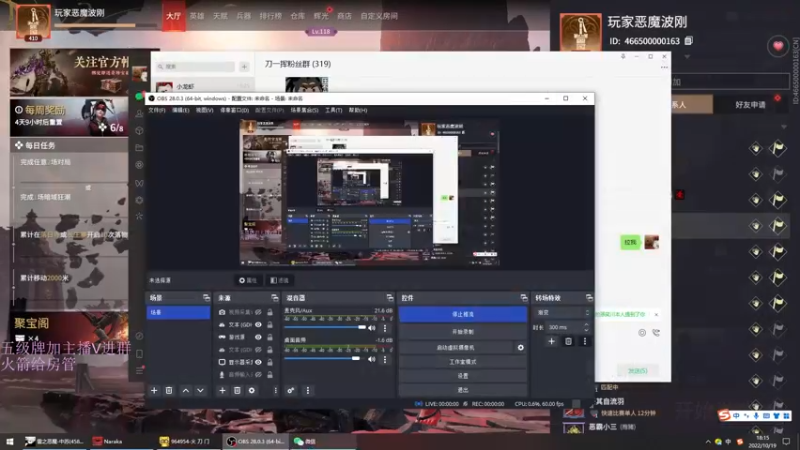This screenshot has height=450, width=800.
Task: Switch to 英雄 tab in game lobby
Action: [x=196, y=16]
